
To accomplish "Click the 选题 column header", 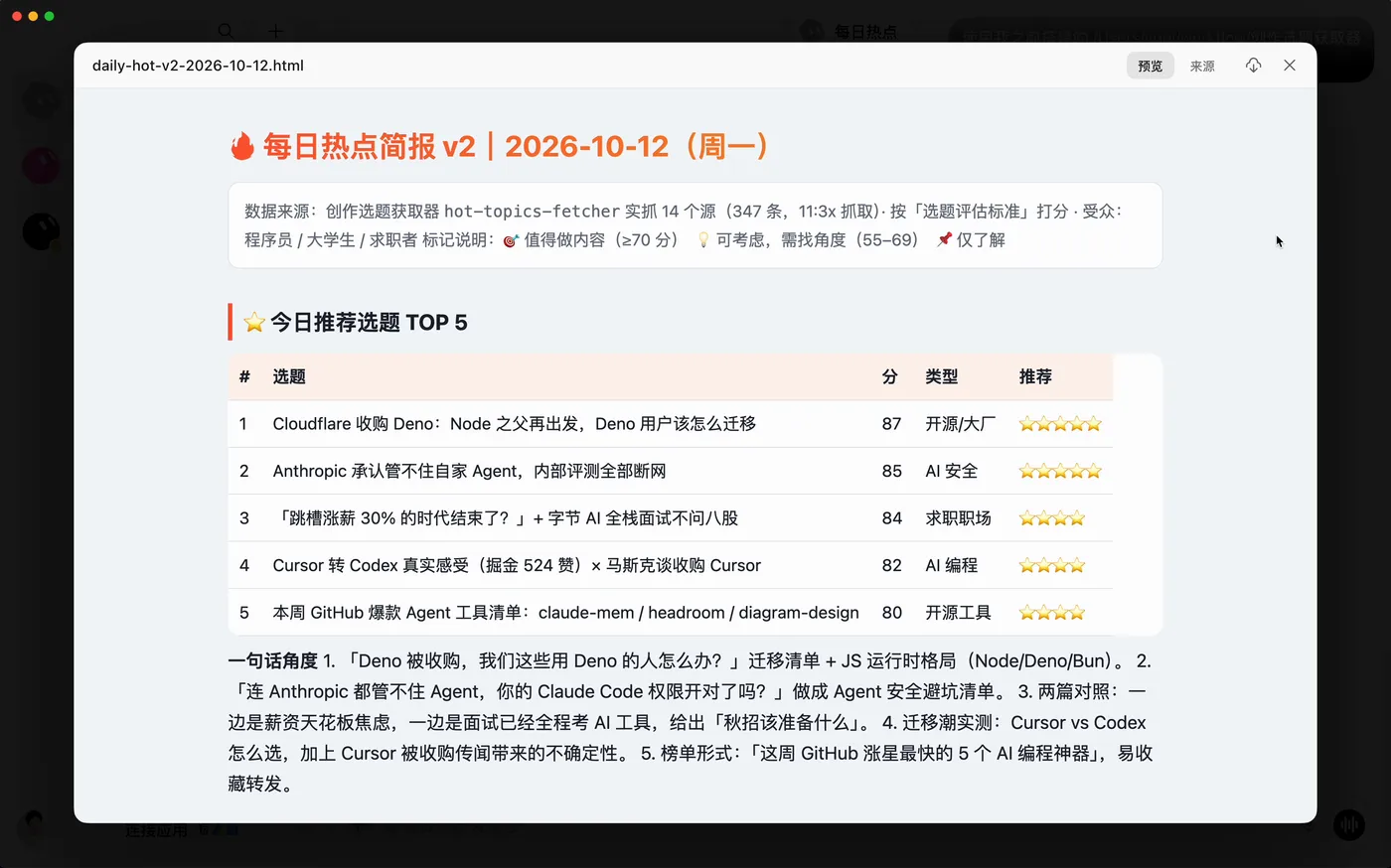I will point(289,376).
